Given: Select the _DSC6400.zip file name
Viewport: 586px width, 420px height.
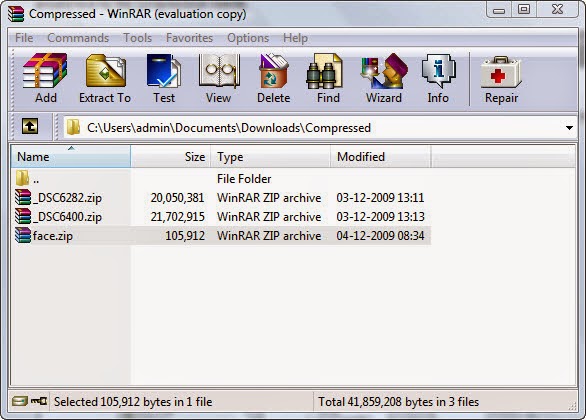Looking at the screenshot, I should [x=67, y=217].
